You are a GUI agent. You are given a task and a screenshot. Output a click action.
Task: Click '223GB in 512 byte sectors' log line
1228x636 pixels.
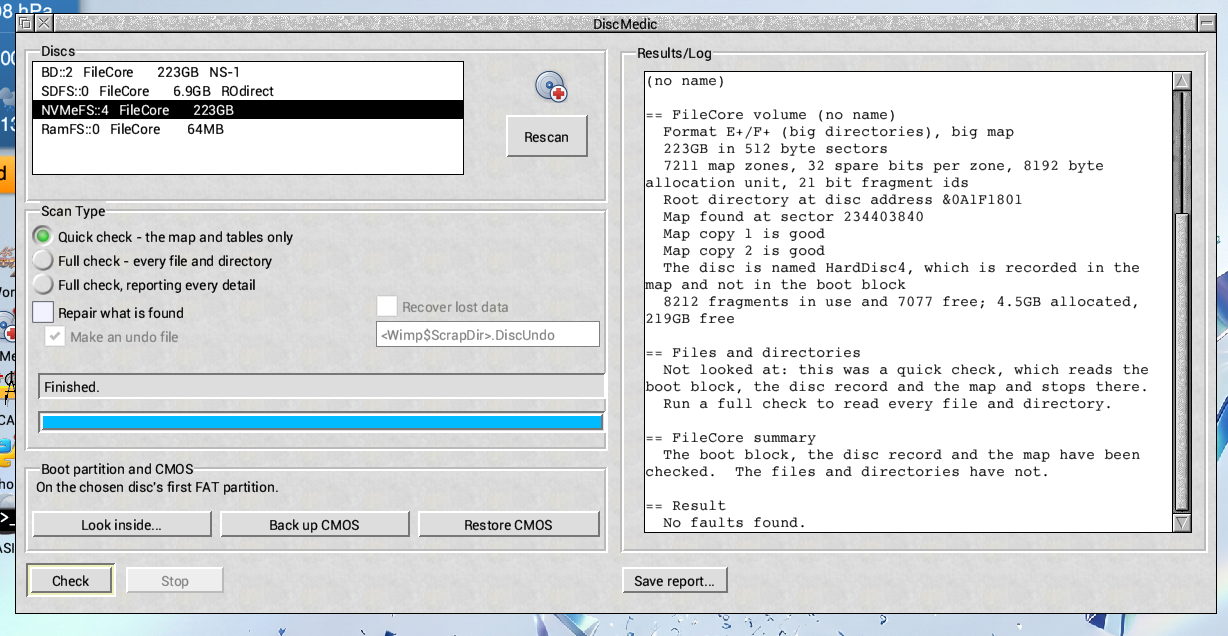click(x=775, y=148)
